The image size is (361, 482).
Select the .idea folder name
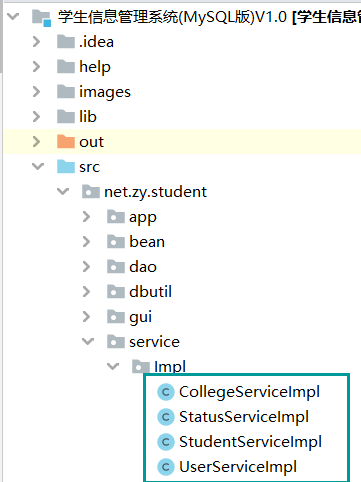(96, 42)
